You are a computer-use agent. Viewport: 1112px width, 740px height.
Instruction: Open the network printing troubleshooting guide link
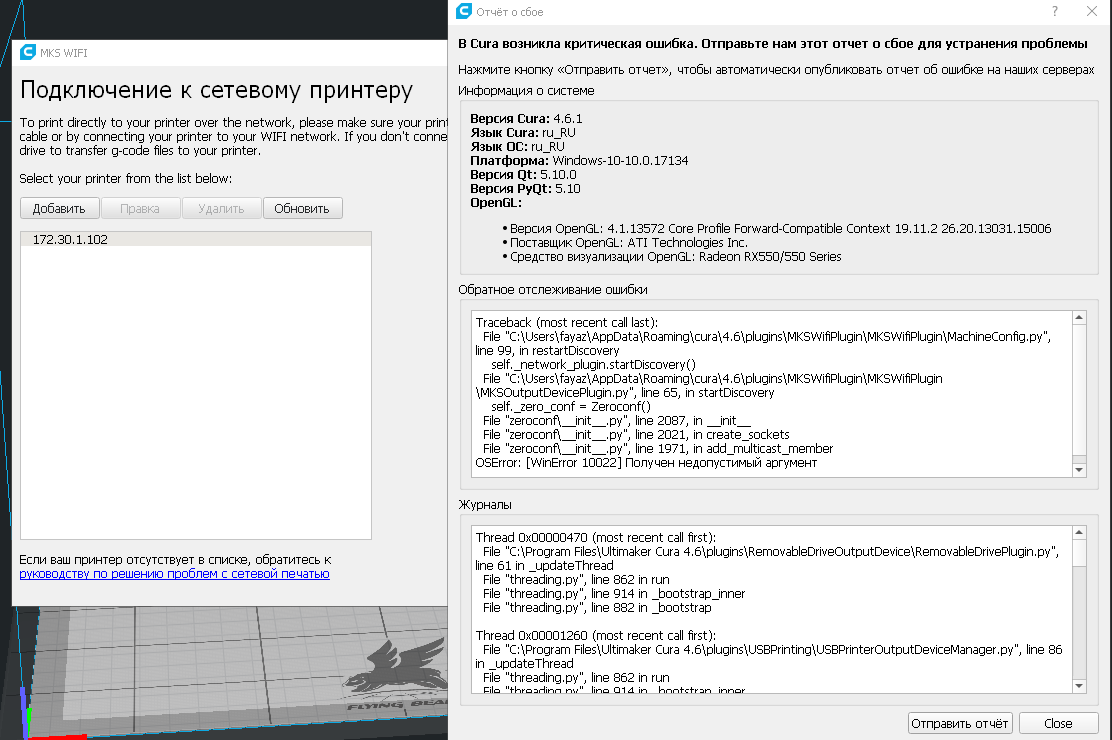(x=174, y=574)
